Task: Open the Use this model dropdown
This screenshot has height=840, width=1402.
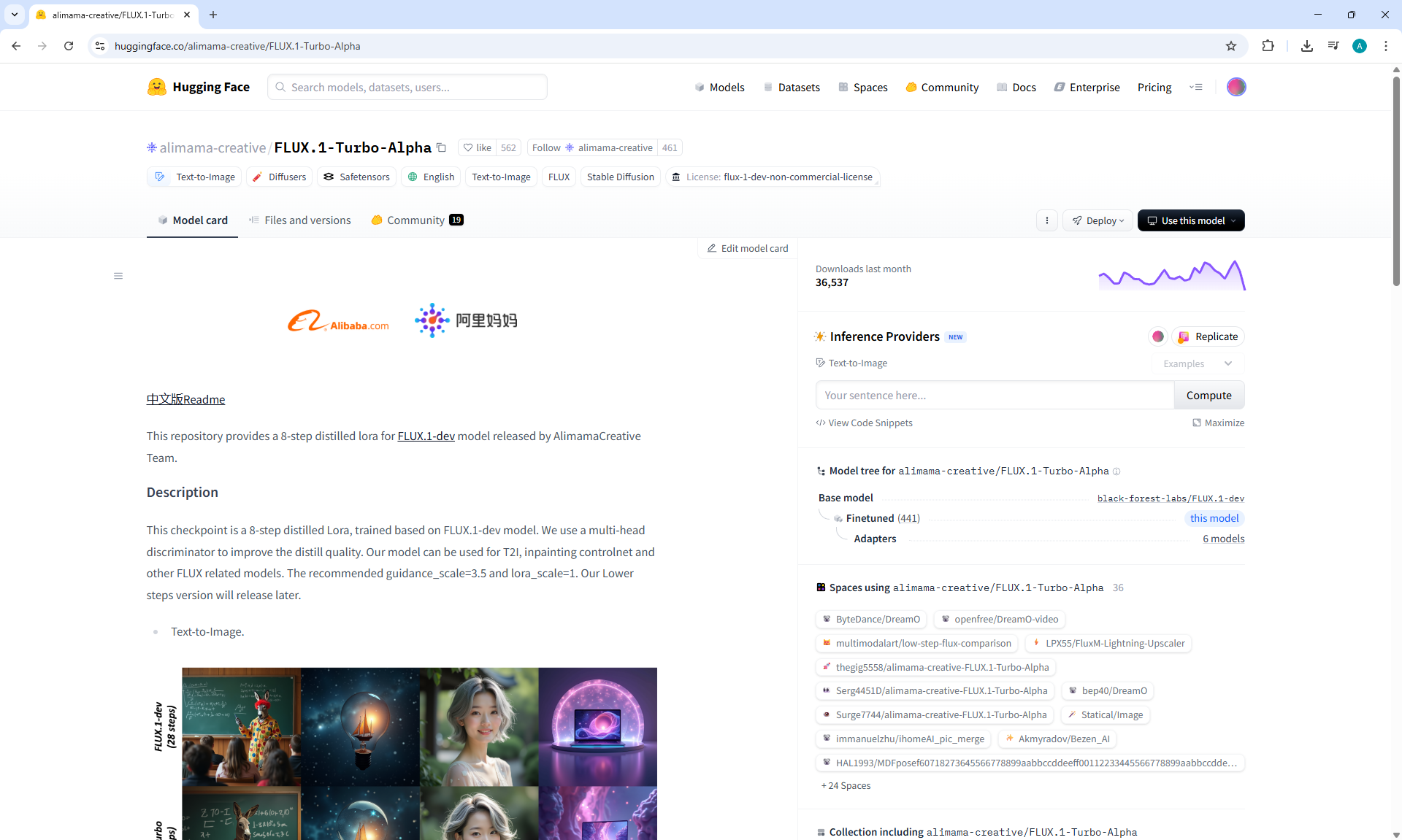Action: click(1191, 220)
